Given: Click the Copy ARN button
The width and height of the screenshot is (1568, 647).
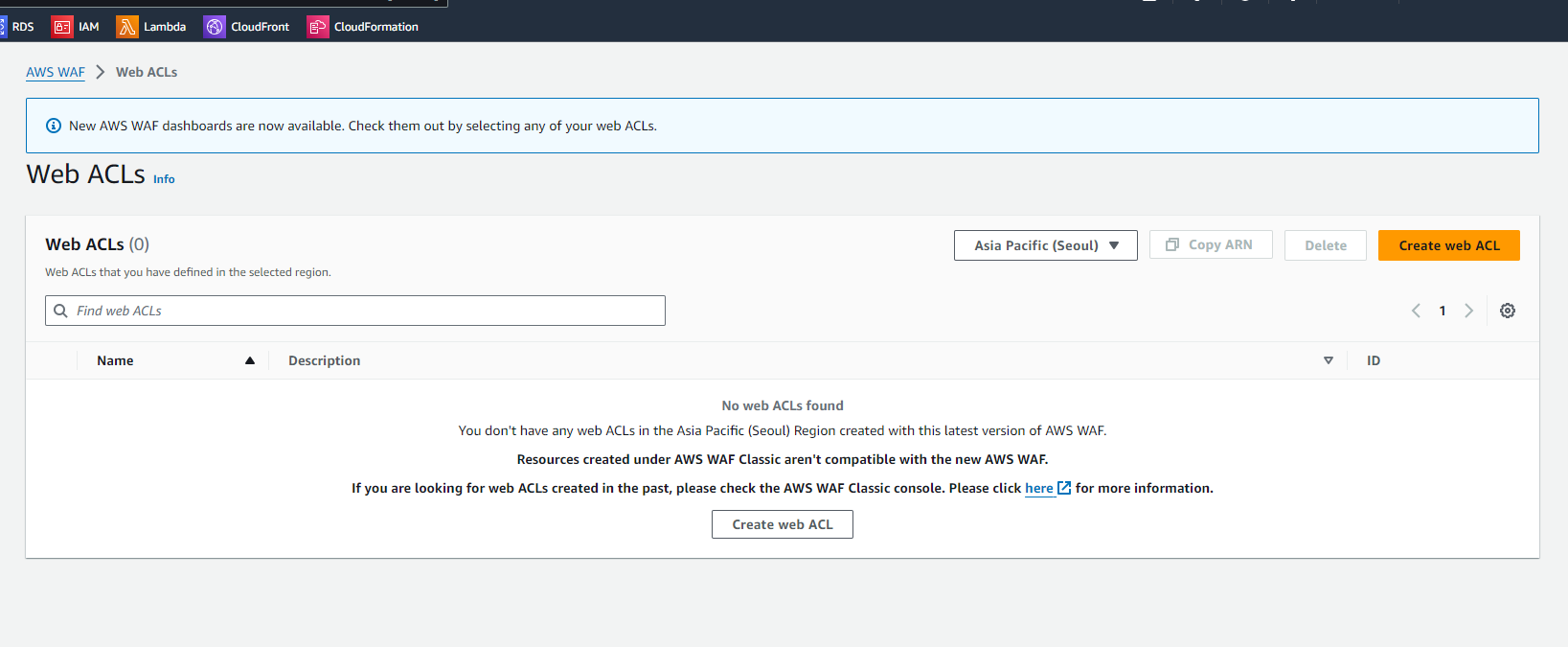Looking at the screenshot, I should (1211, 244).
